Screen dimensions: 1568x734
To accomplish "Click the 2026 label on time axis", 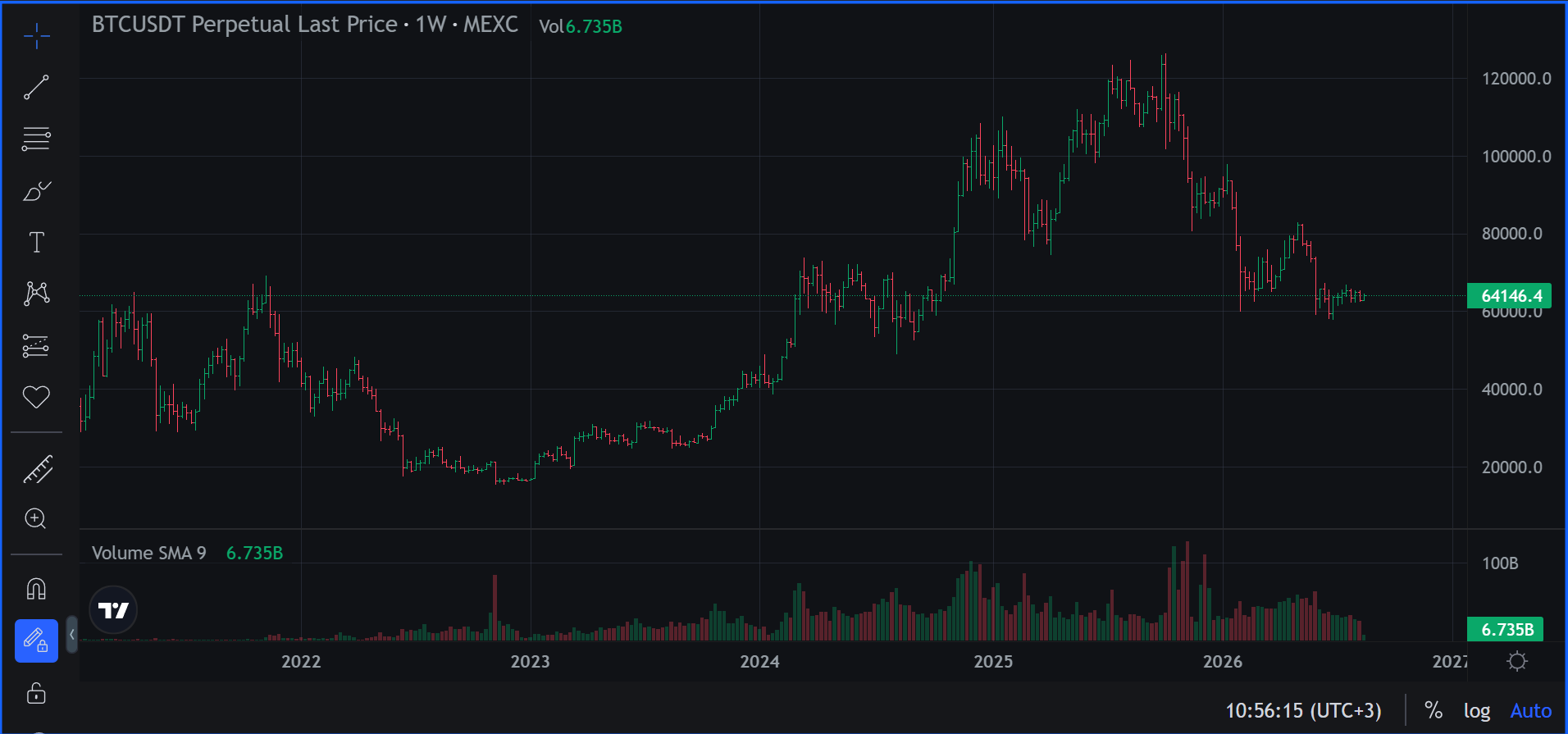I will point(1222,662).
